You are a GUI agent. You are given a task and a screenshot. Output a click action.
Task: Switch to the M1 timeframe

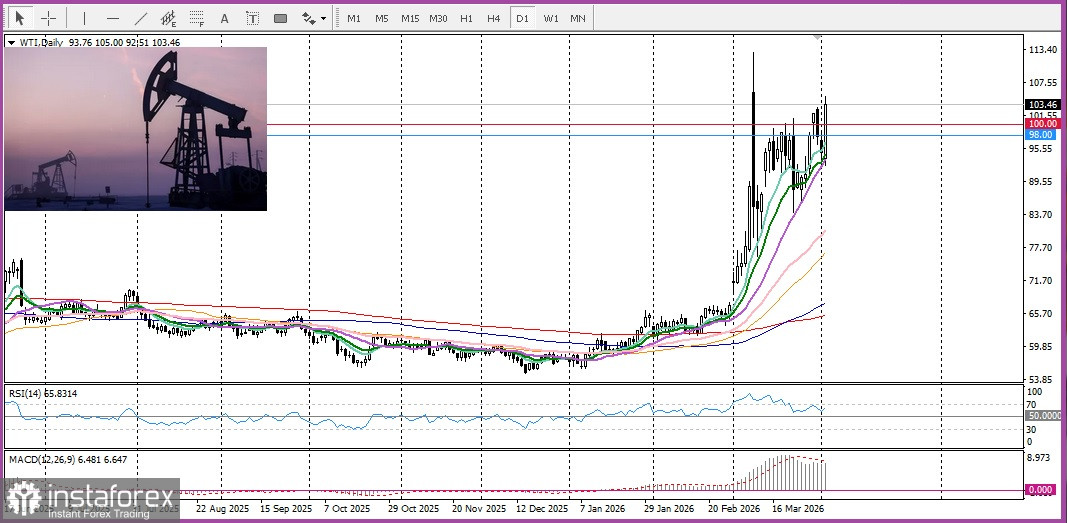[x=354, y=18]
